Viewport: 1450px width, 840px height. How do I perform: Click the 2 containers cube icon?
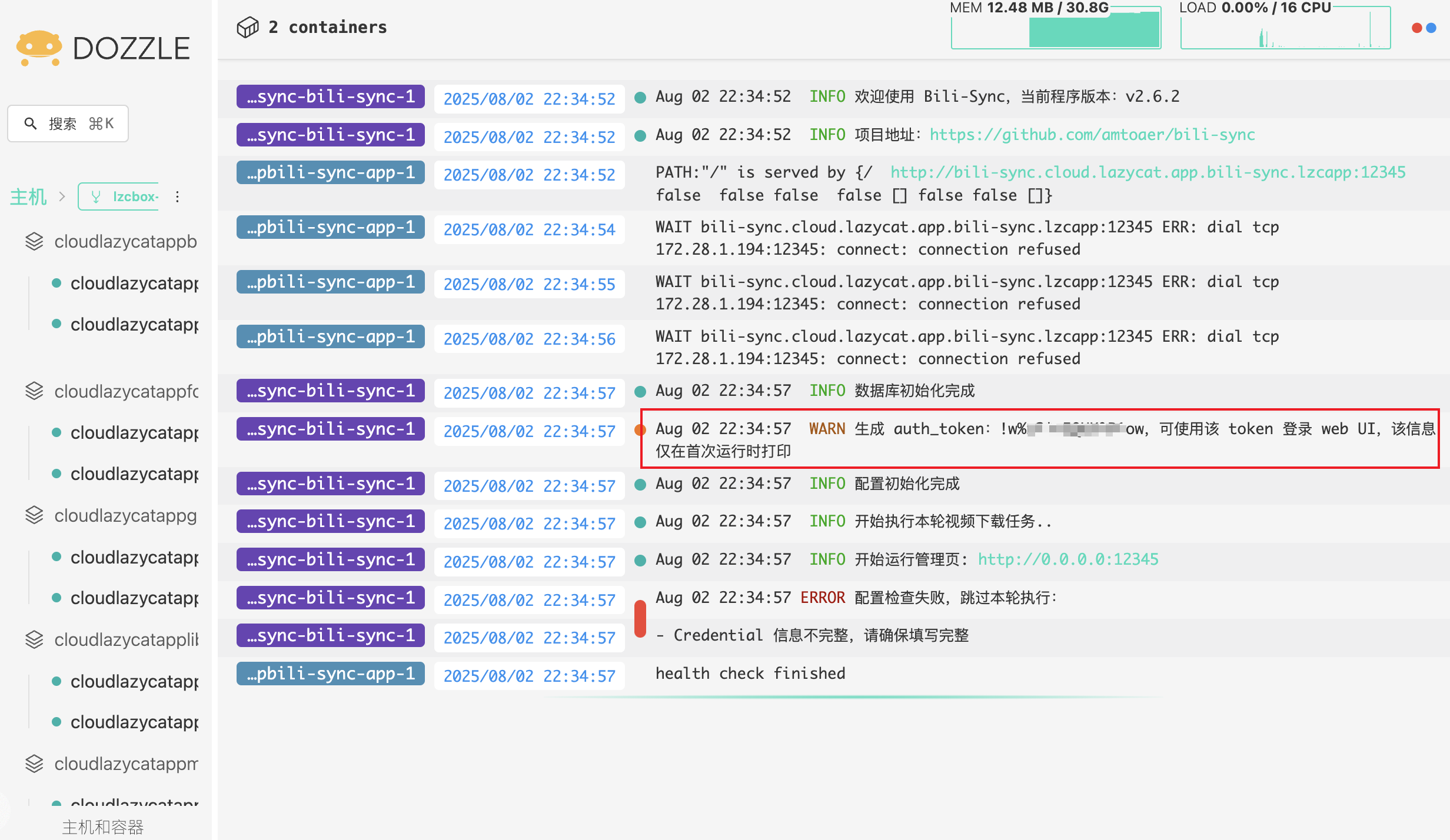click(248, 27)
